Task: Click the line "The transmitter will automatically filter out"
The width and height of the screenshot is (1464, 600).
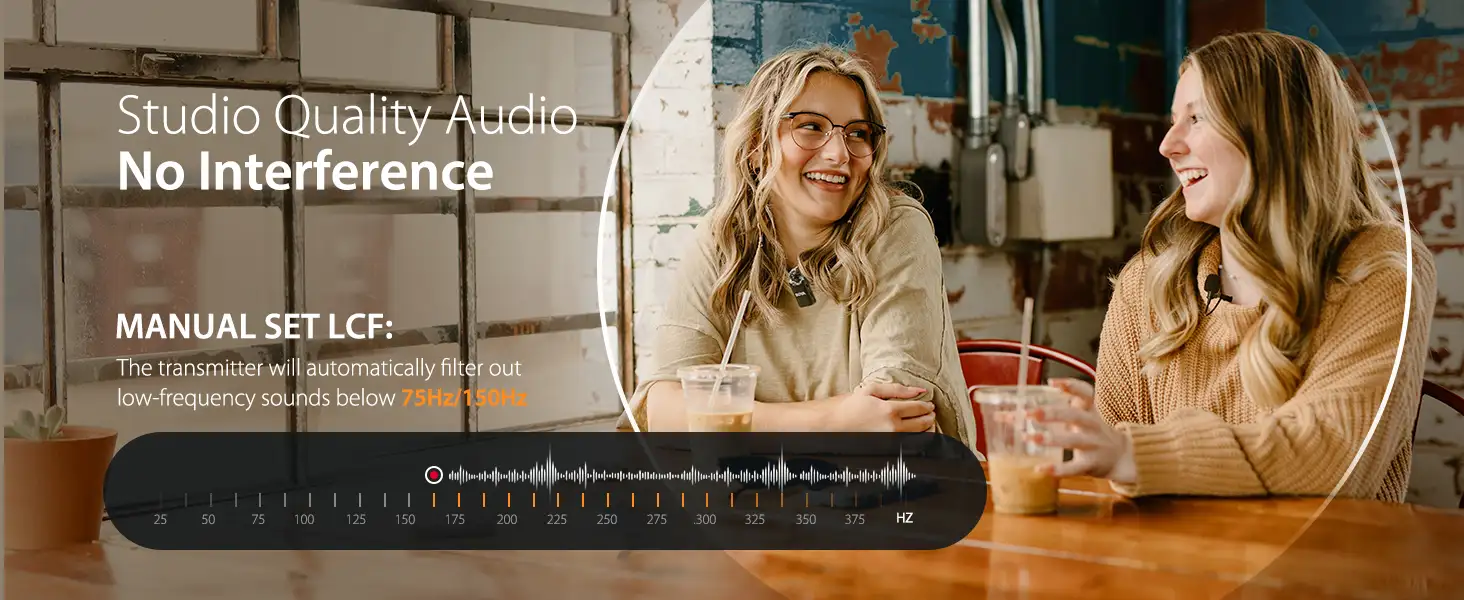Action: 319,368
